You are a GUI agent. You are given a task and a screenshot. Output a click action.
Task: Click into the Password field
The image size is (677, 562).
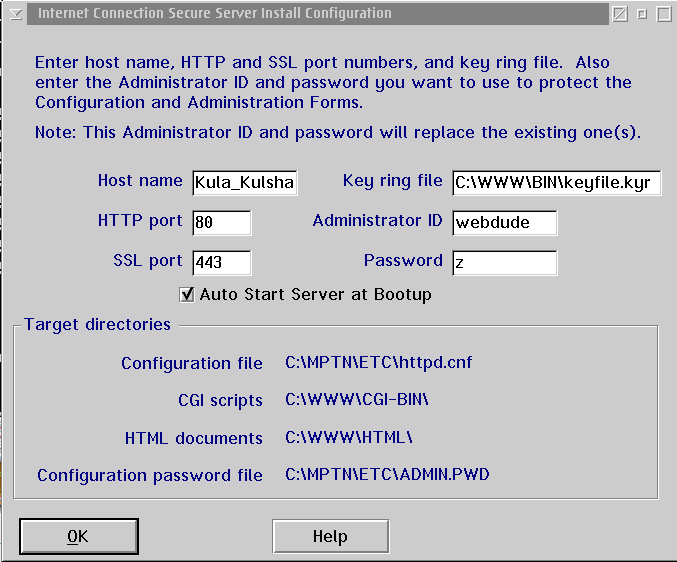pos(504,262)
